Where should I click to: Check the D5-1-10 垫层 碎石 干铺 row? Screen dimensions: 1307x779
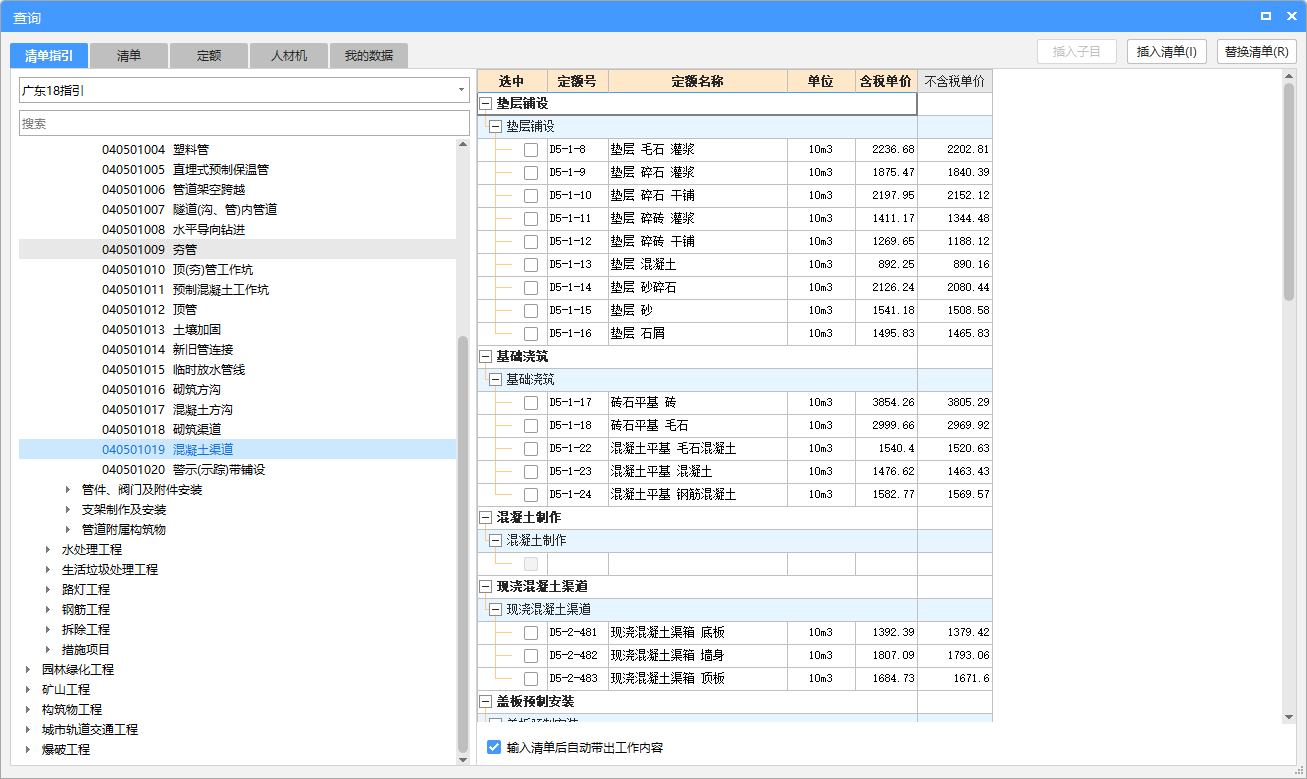coord(531,196)
